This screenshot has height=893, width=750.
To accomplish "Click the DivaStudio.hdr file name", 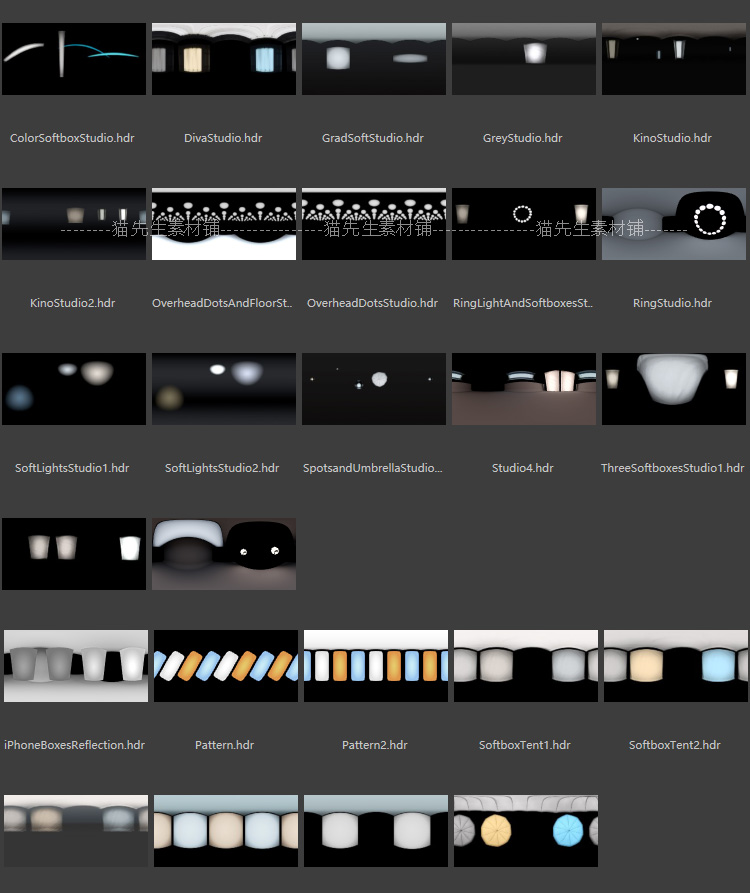I will pos(223,138).
